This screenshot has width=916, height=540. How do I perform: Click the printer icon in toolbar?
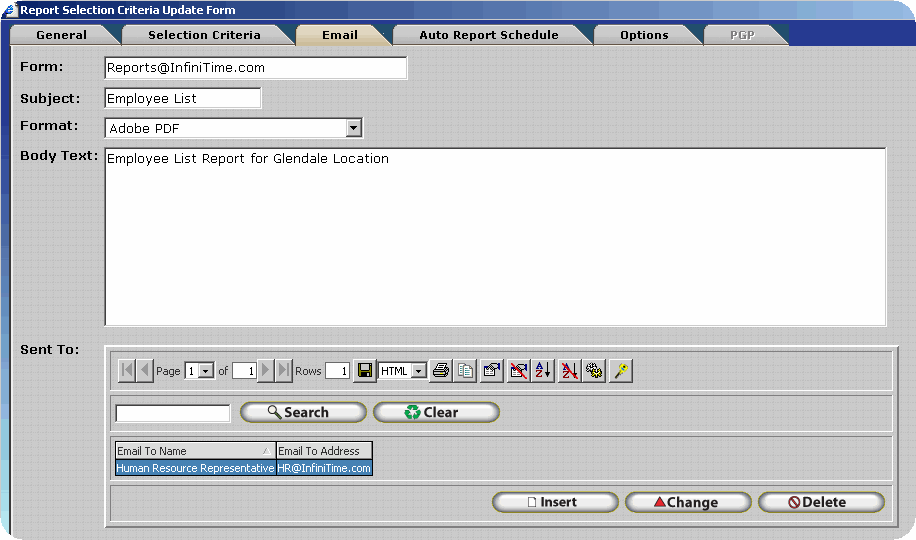click(440, 371)
